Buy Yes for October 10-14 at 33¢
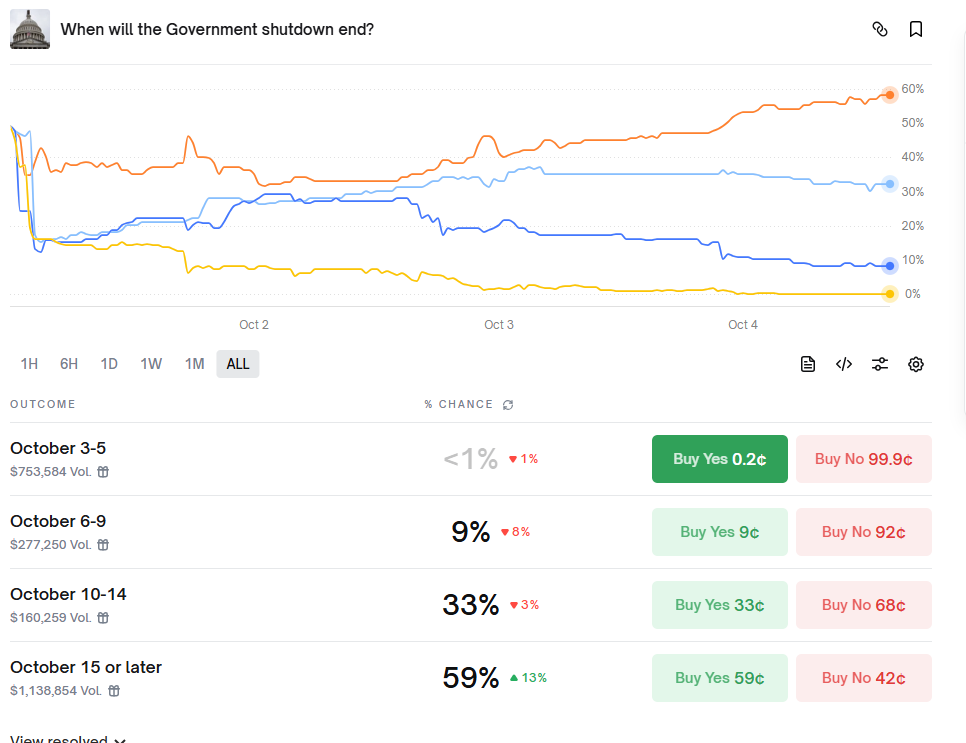This screenshot has height=743, width=966. pos(719,605)
